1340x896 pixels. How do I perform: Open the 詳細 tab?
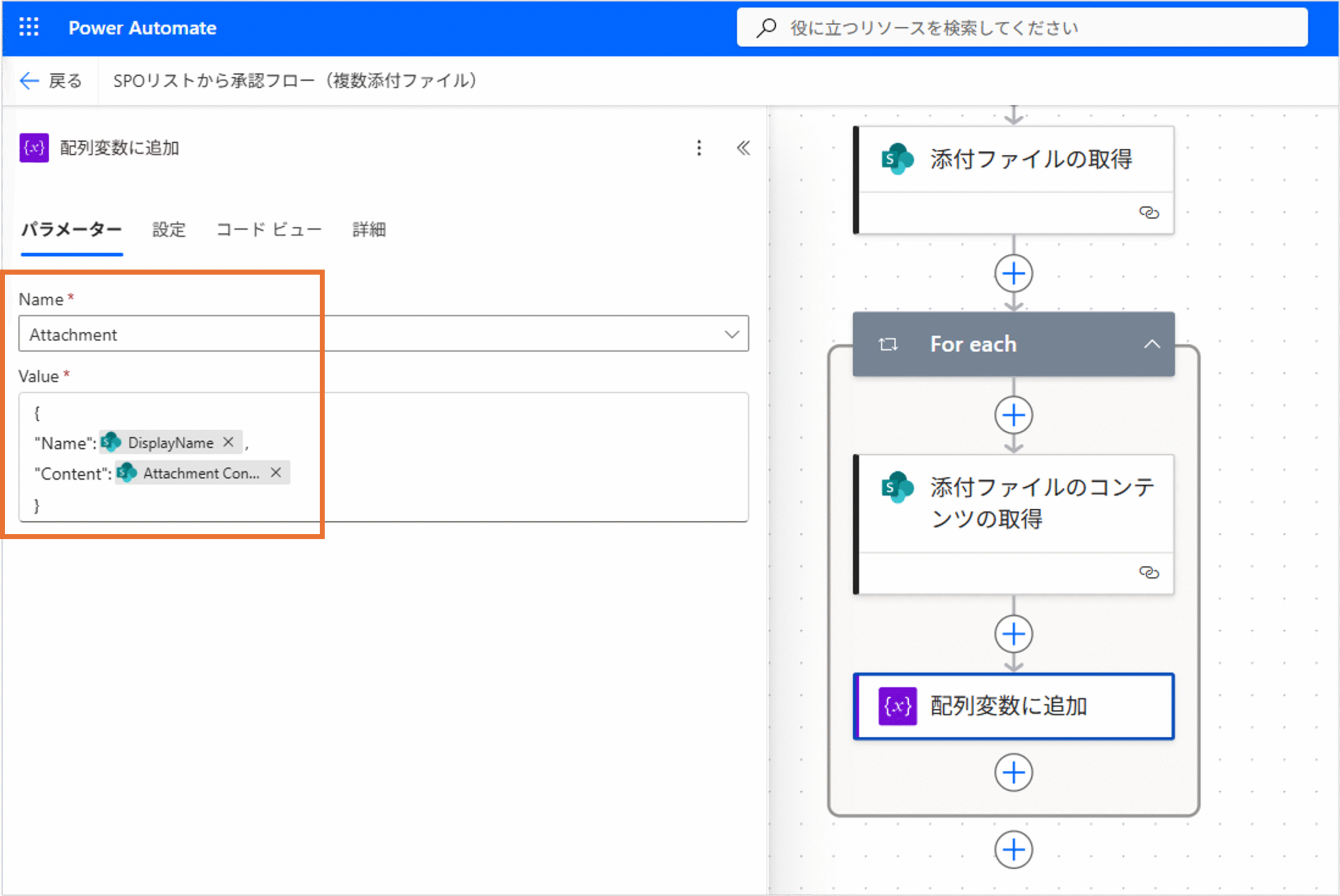[x=368, y=230]
